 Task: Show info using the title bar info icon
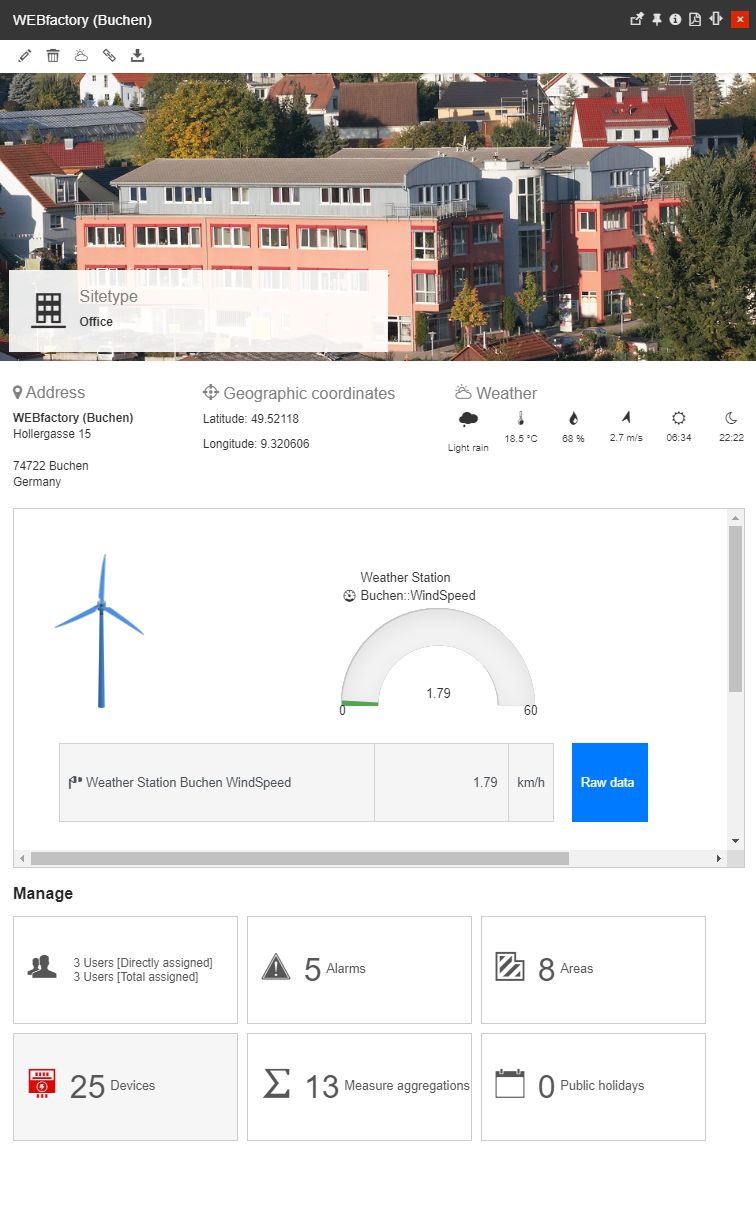675,19
